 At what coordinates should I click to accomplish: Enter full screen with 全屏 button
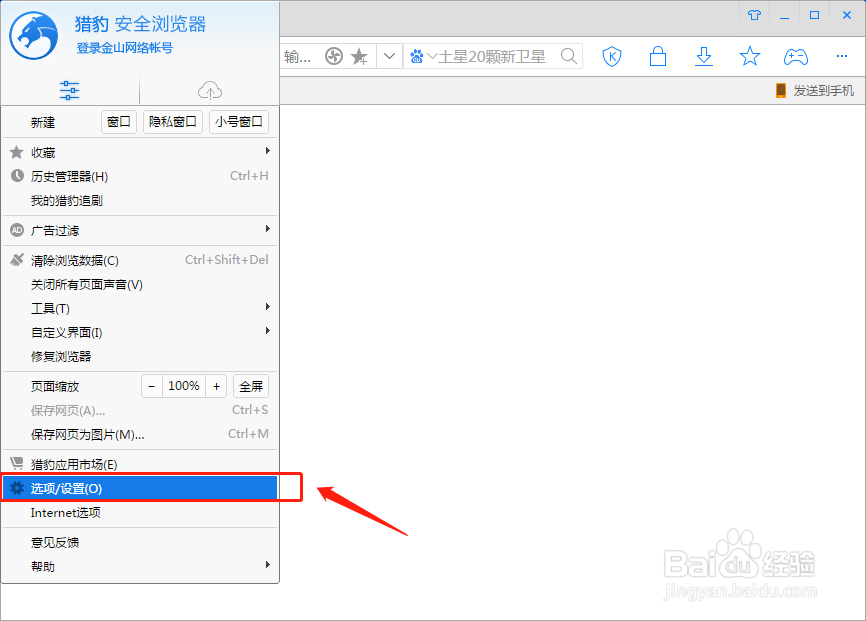[x=251, y=386]
